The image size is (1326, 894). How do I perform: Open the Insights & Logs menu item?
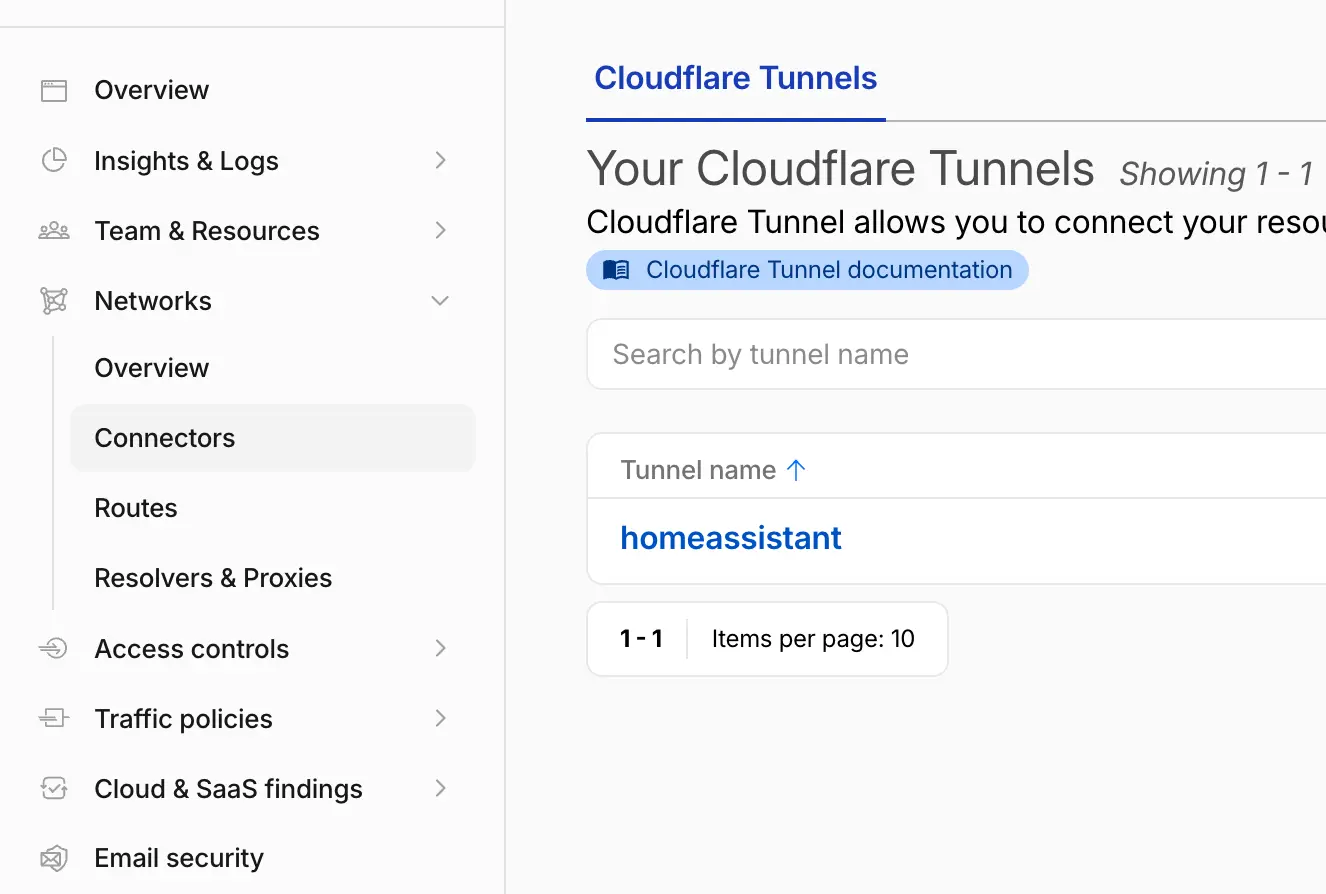(186, 161)
